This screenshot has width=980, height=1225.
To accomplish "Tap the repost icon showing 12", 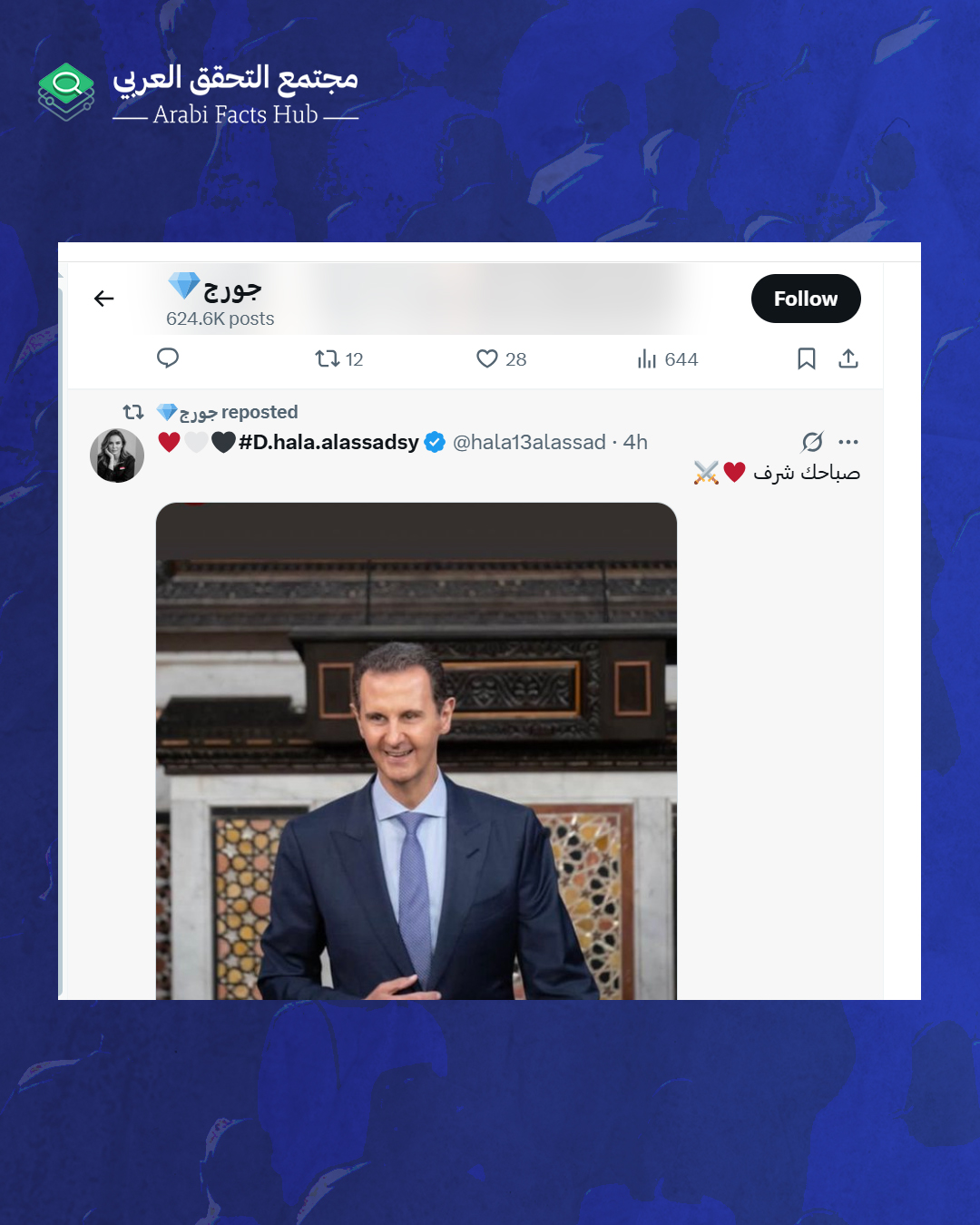I will point(338,359).
